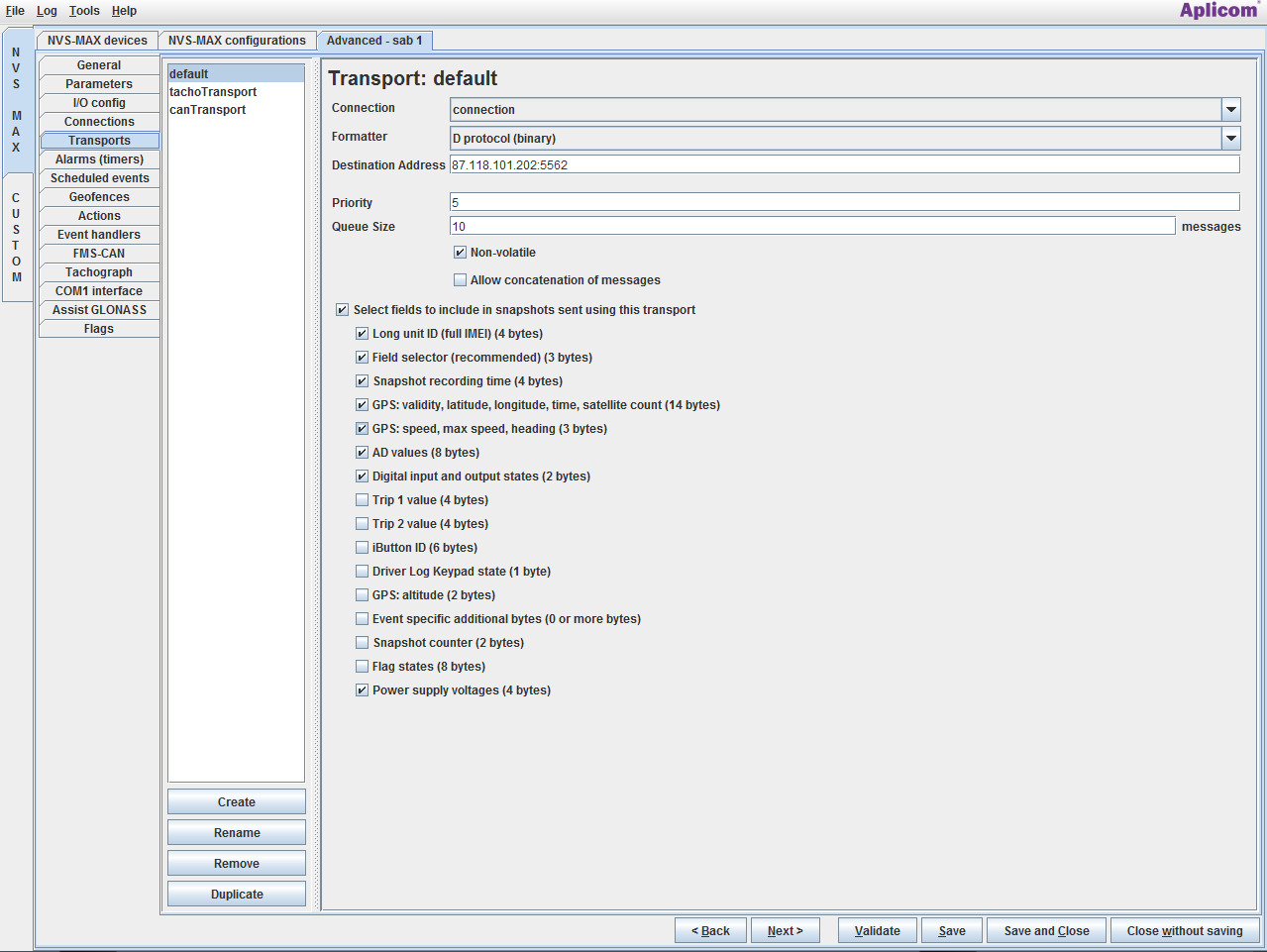This screenshot has width=1267, height=952.
Task: Open the Geofences section
Action: coord(99,197)
